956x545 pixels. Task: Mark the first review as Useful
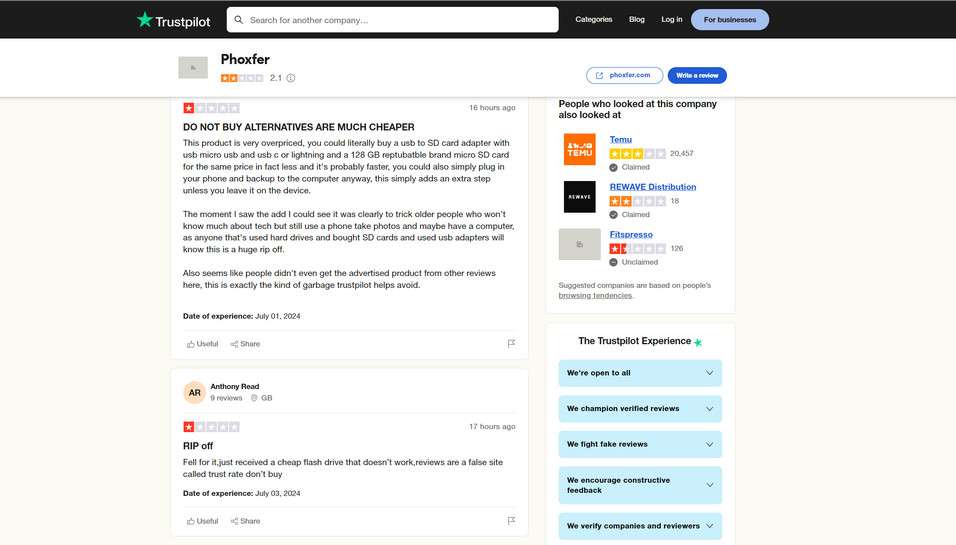(x=202, y=344)
